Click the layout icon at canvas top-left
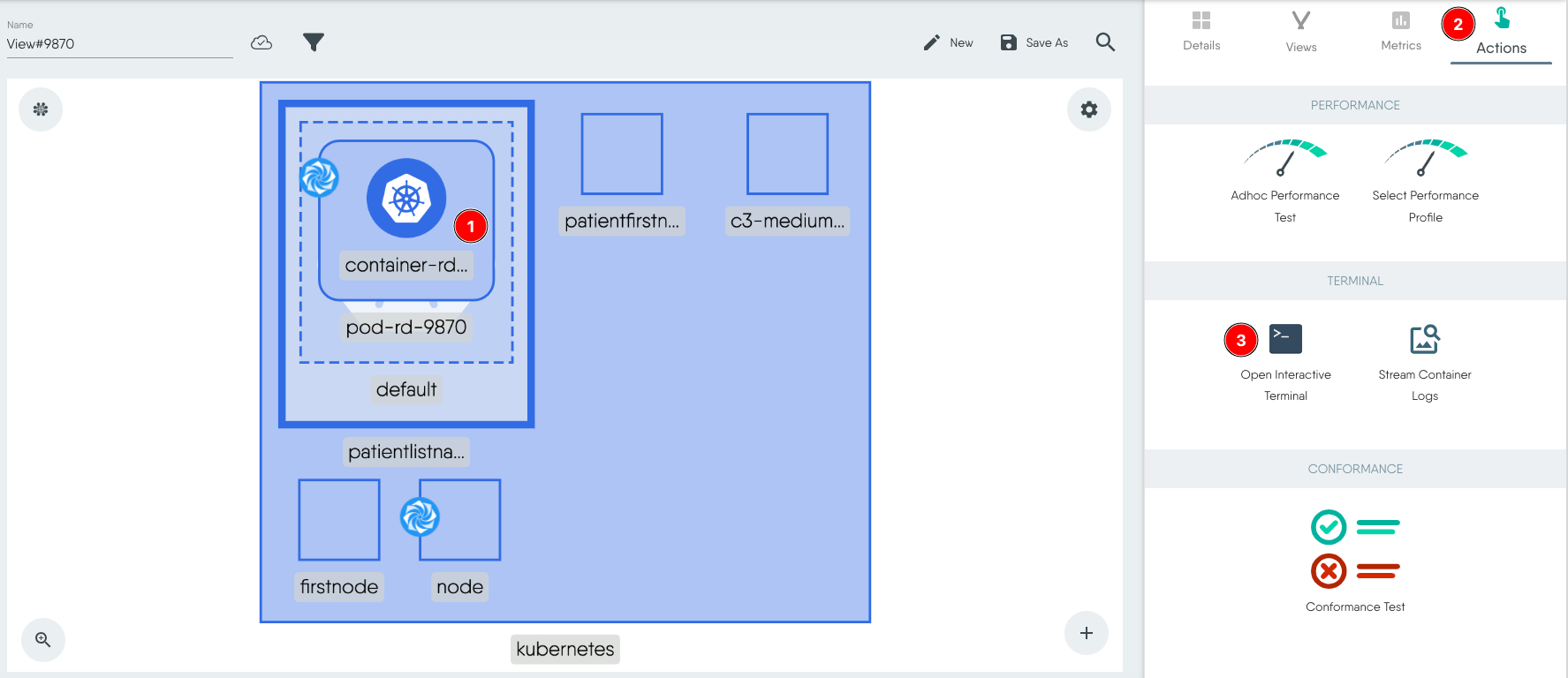The width and height of the screenshot is (1568, 678). click(x=41, y=109)
